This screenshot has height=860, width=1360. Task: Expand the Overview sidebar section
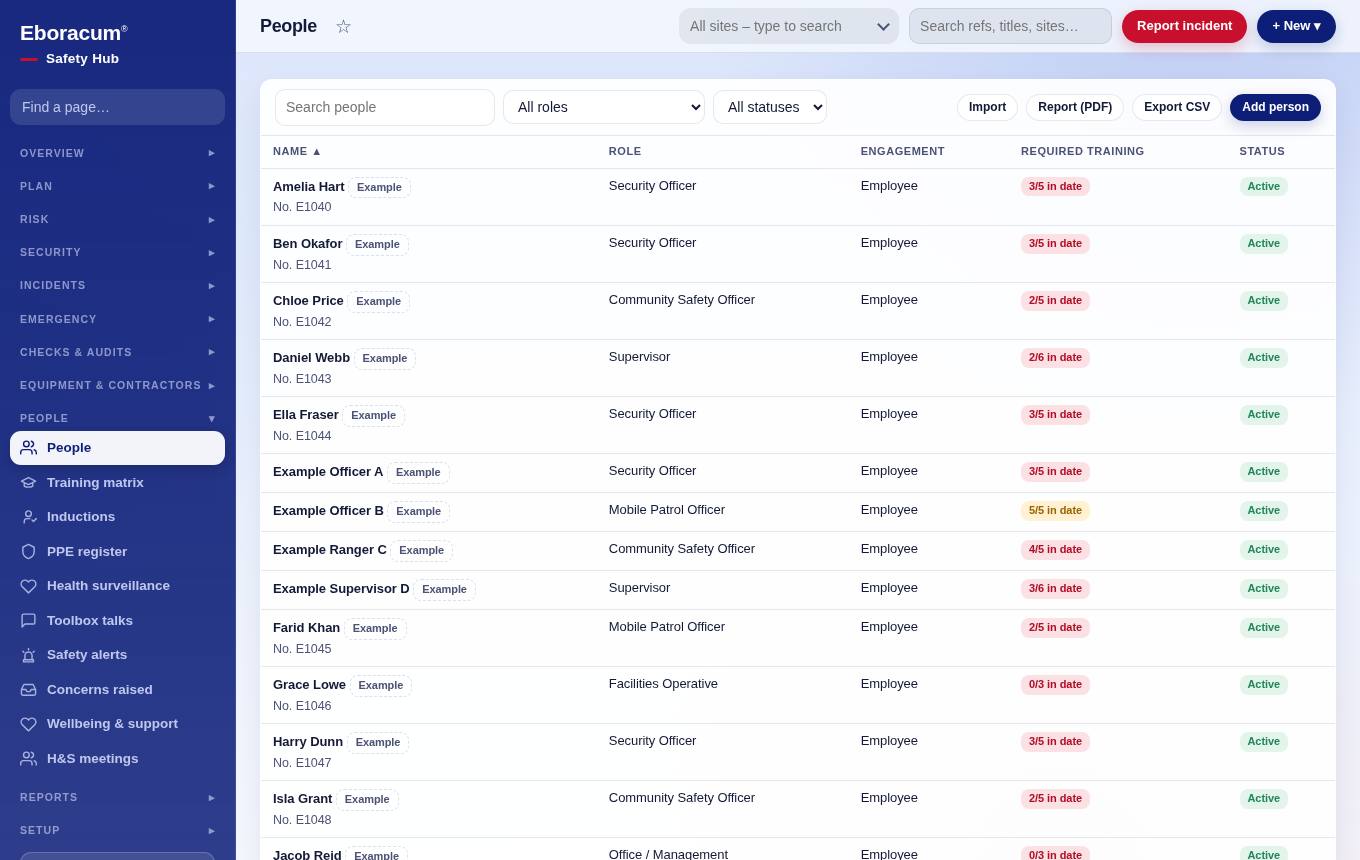(x=117, y=153)
